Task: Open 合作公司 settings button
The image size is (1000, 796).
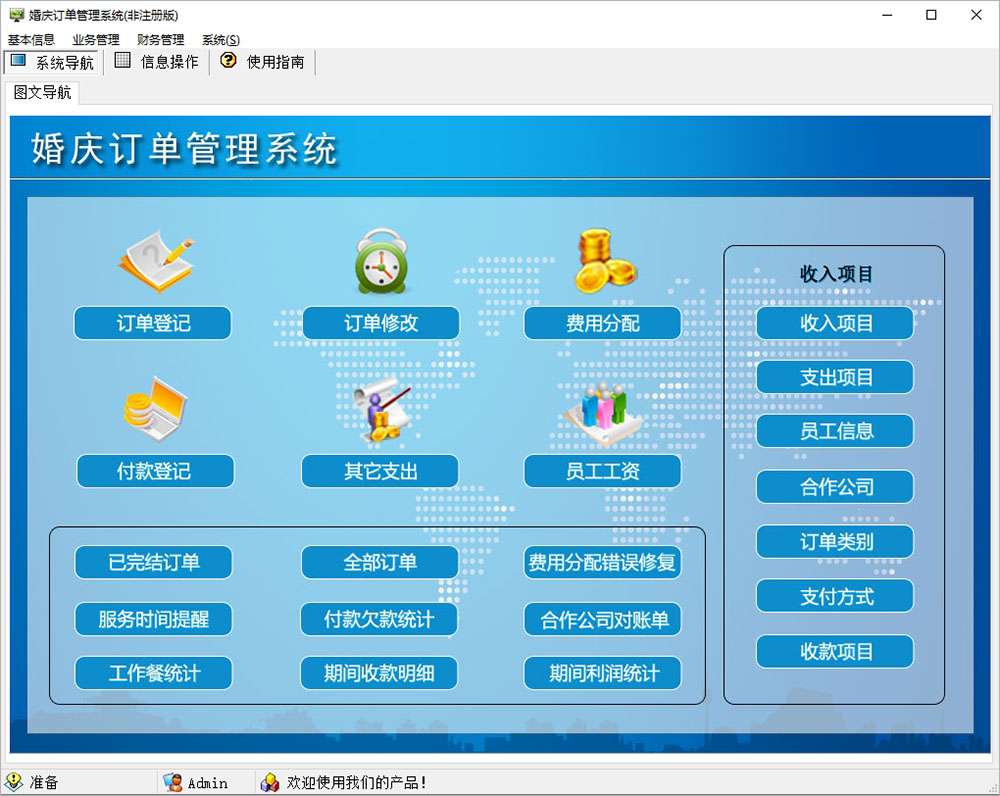Action: click(835, 487)
